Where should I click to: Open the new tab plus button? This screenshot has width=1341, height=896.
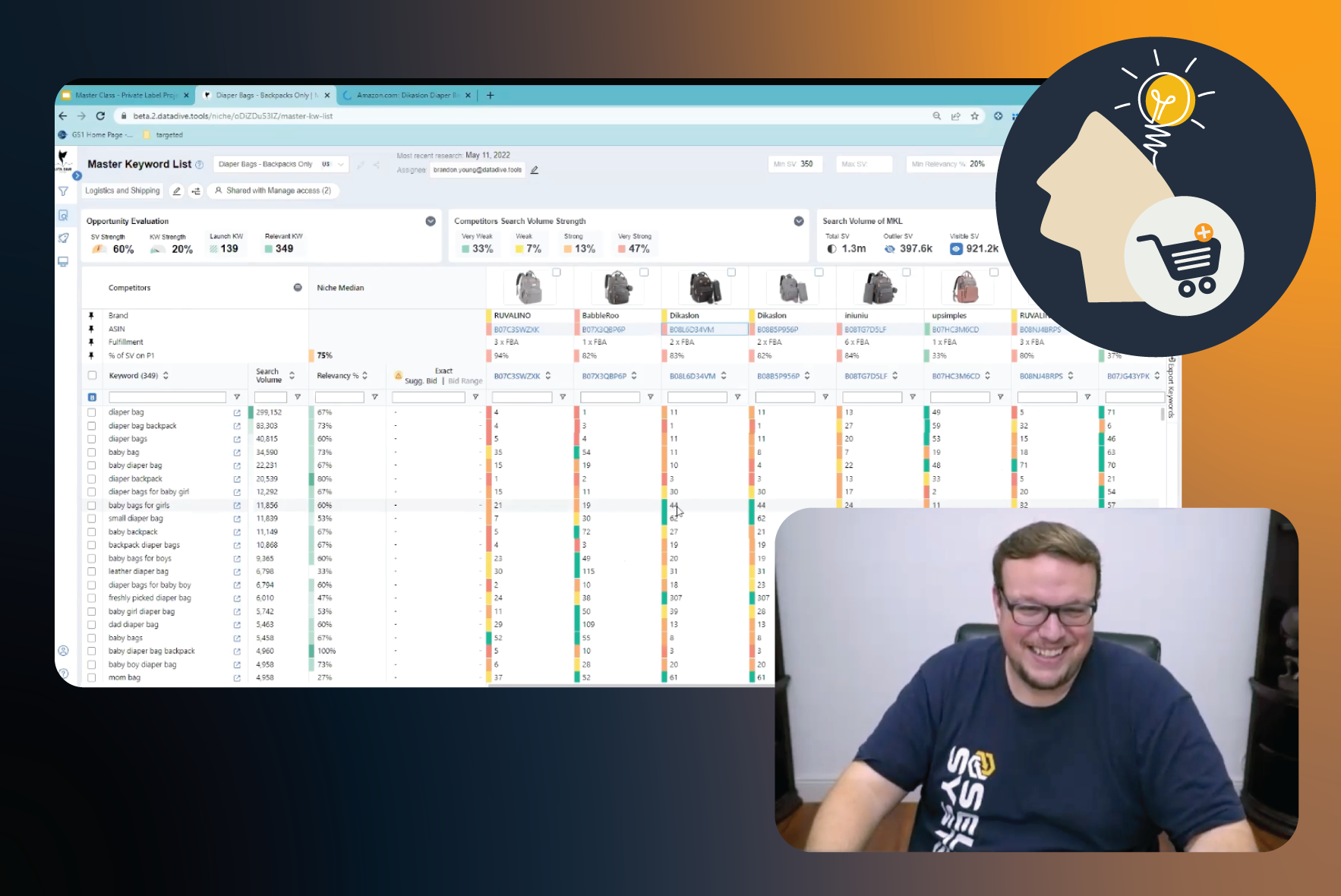(x=491, y=96)
